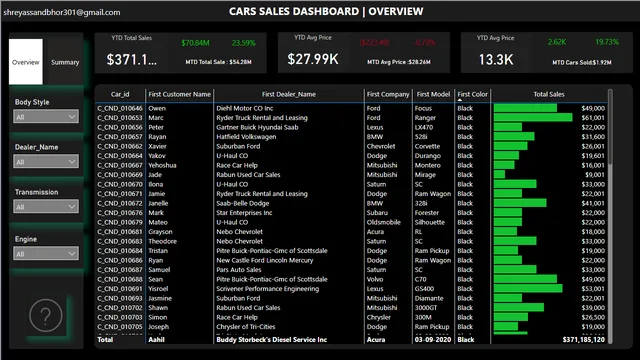Click dealer Saab-Belle Dodge
The width and height of the screenshot is (640, 360).
(x=243, y=203)
